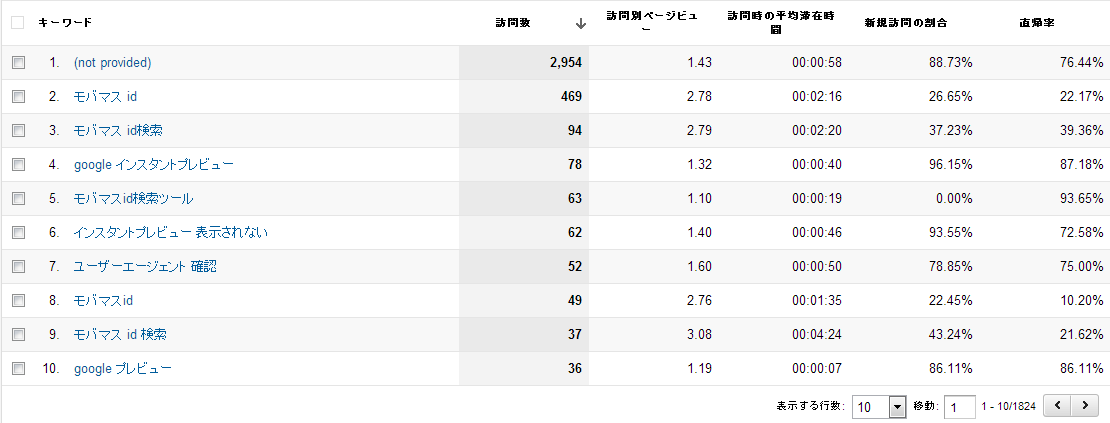Sort by 訪問時の平均滞在時間 column header
This screenshot has height=423, width=1110.
click(x=768, y=22)
